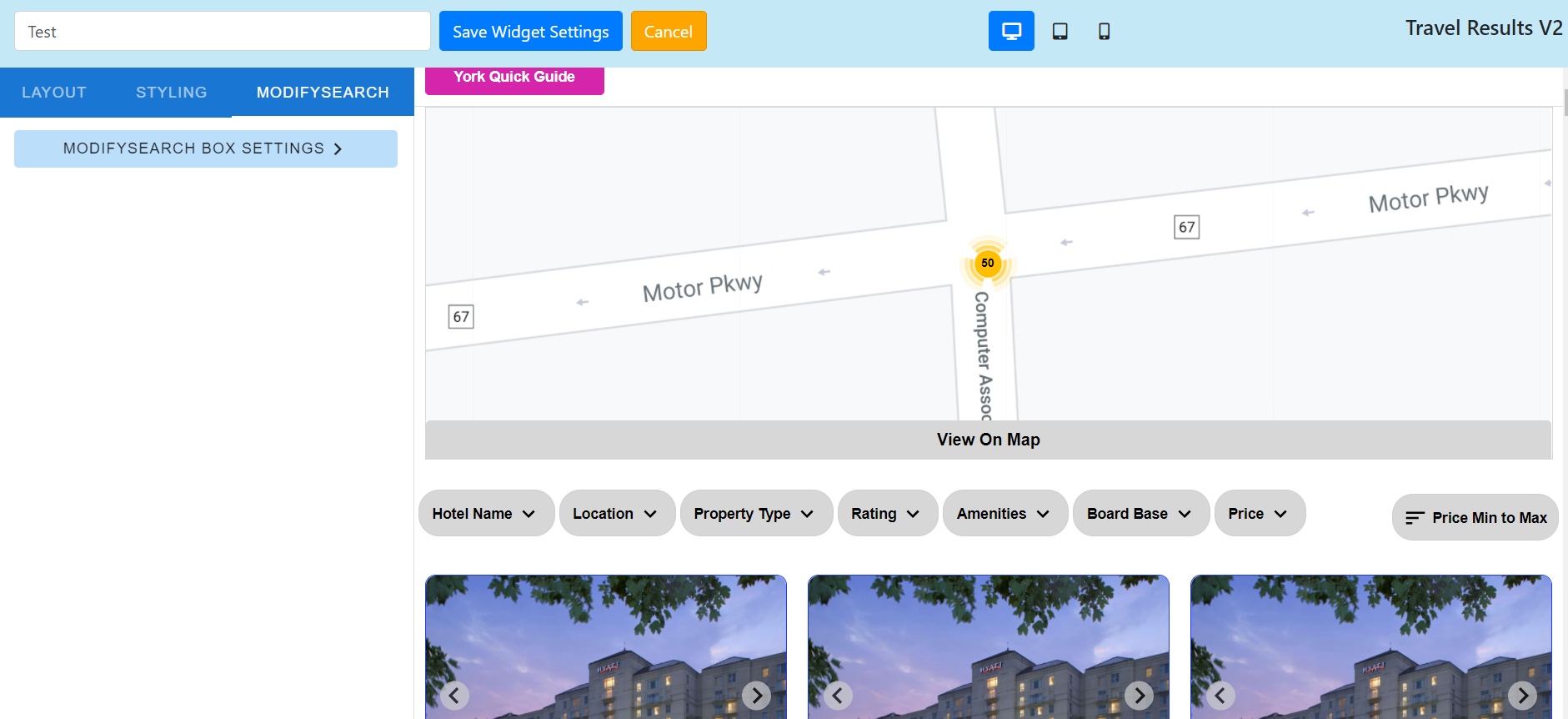Image resolution: width=1568 pixels, height=719 pixels.
Task: Click the orange Cancel button
Action: (669, 31)
